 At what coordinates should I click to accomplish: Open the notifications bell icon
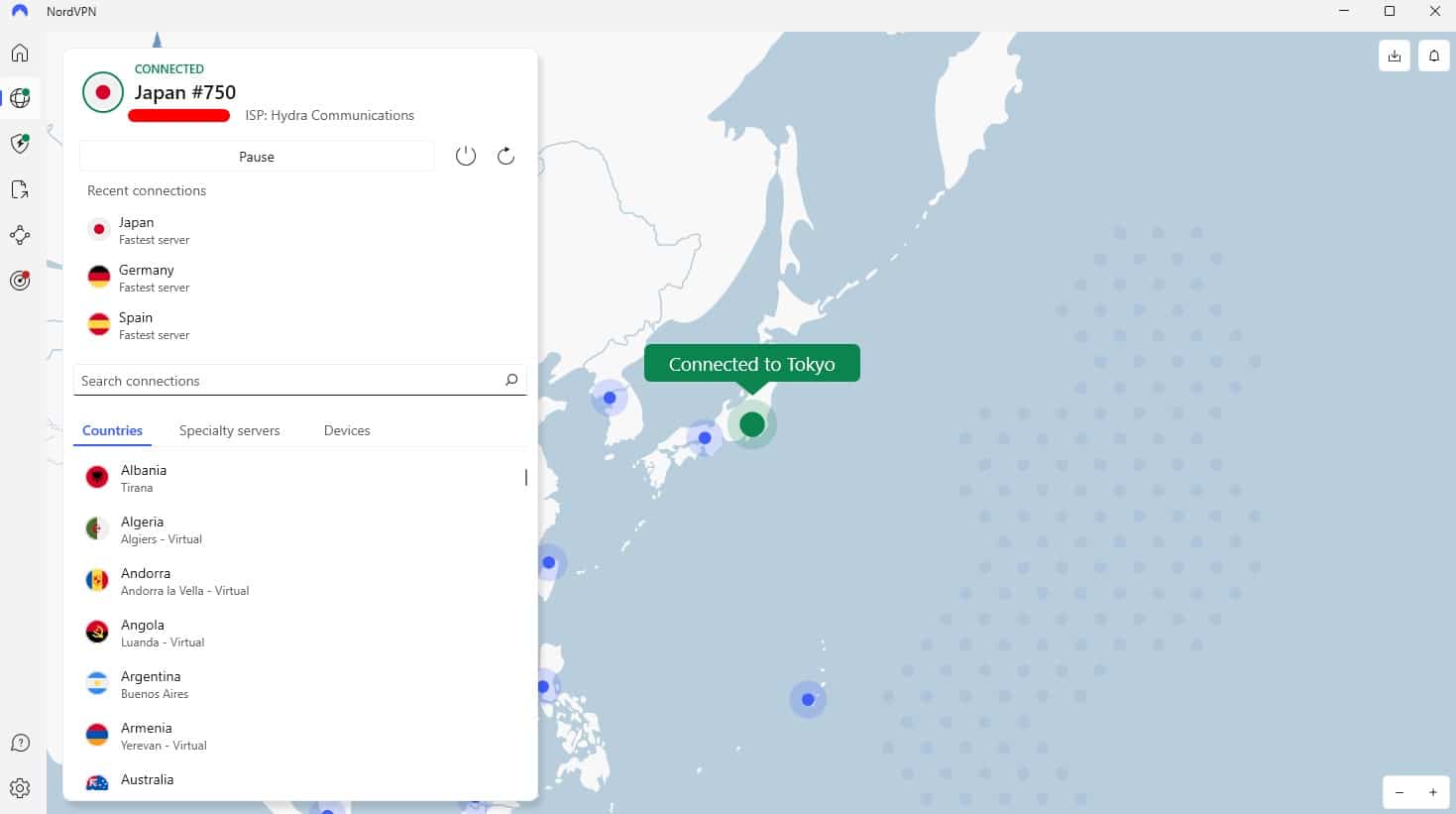(1434, 56)
